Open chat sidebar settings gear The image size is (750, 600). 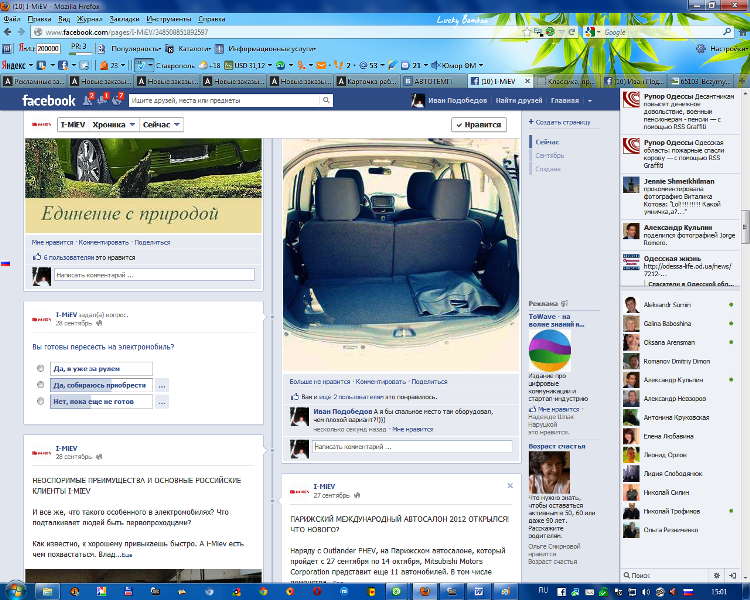717,575
